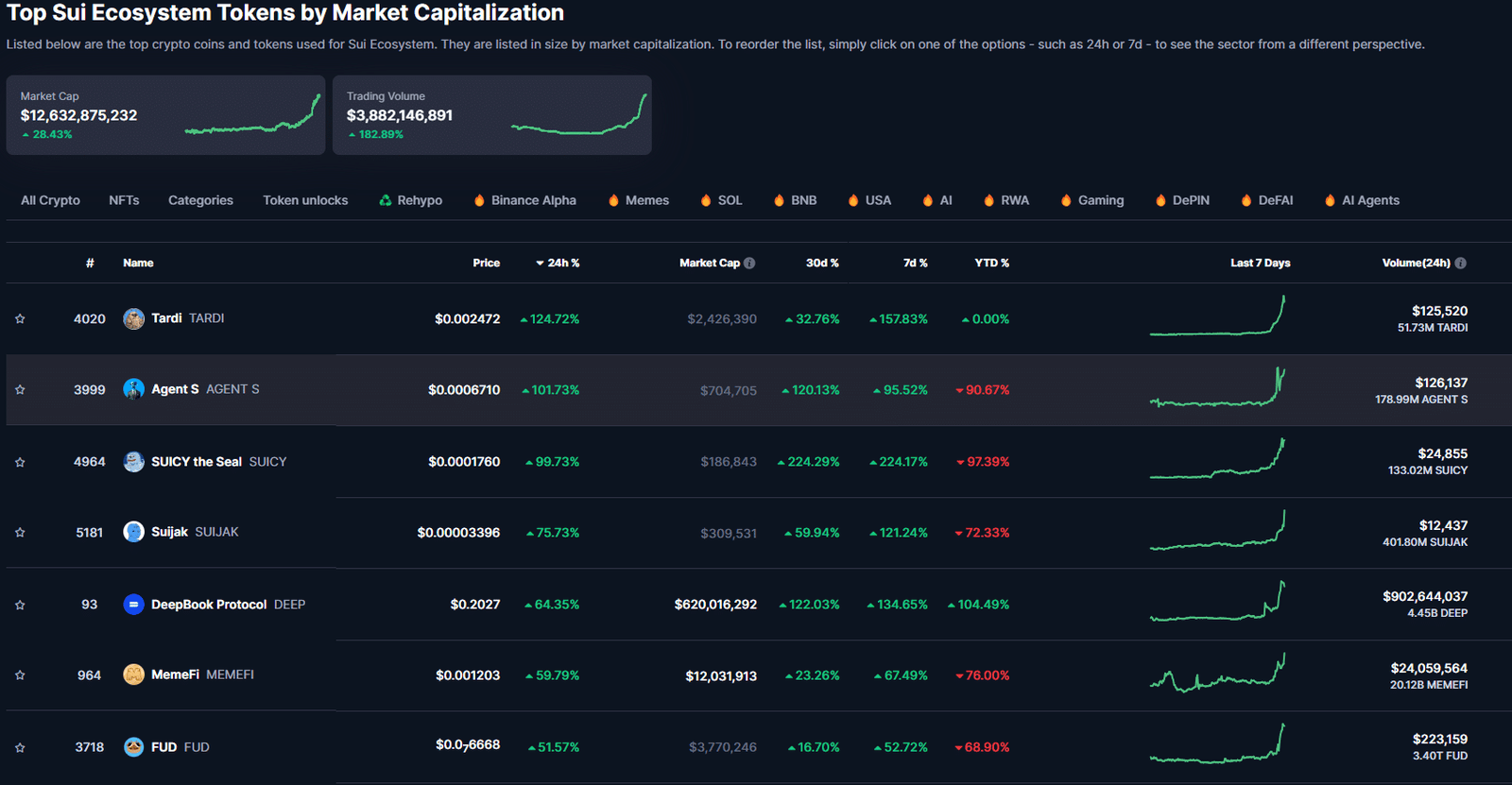Screen dimensions: 1512x785
Task: Star Tardi to add to watchlist
Action: pyautogui.click(x=20, y=319)
